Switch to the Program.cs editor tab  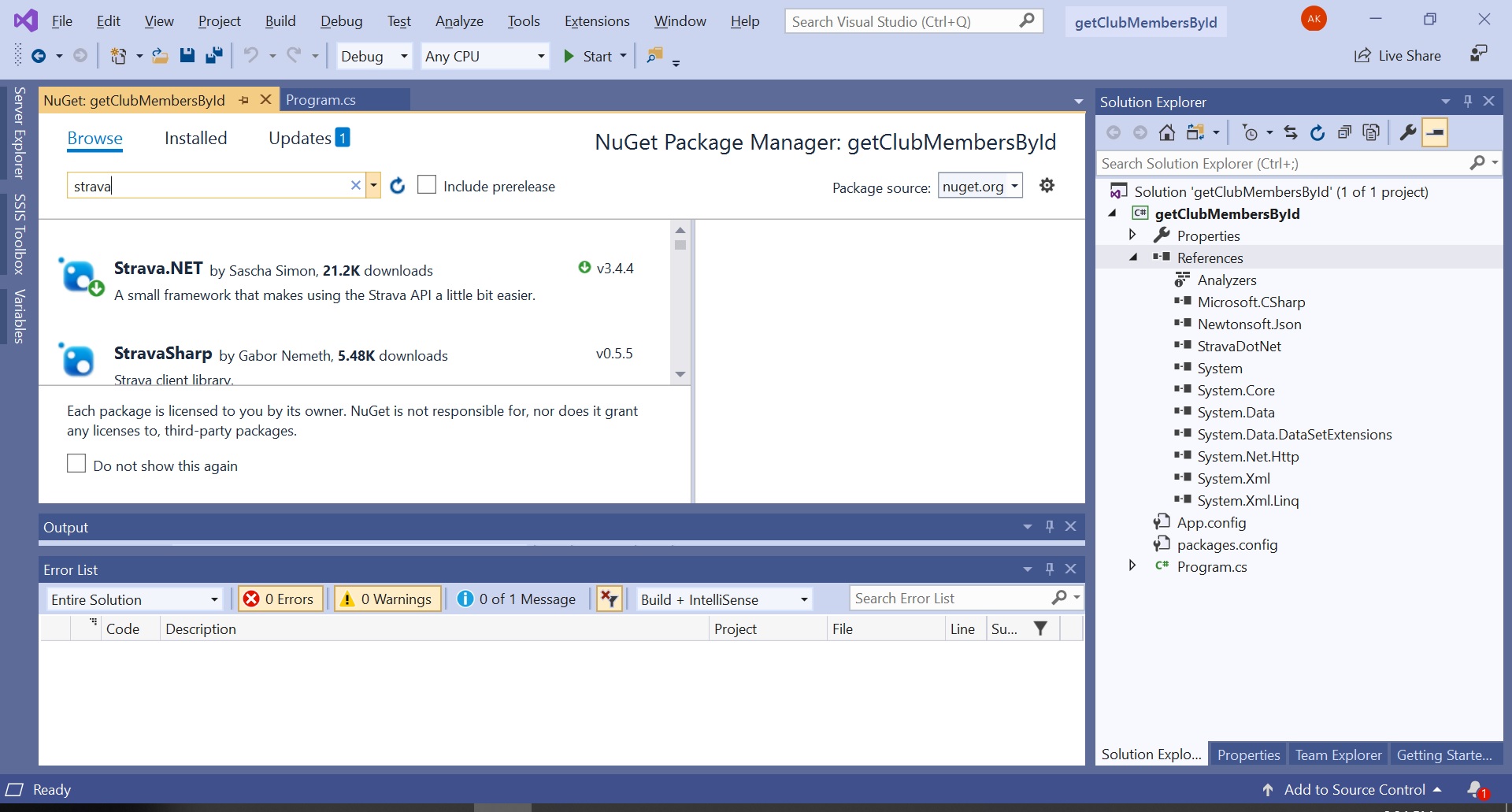[321, 100]
